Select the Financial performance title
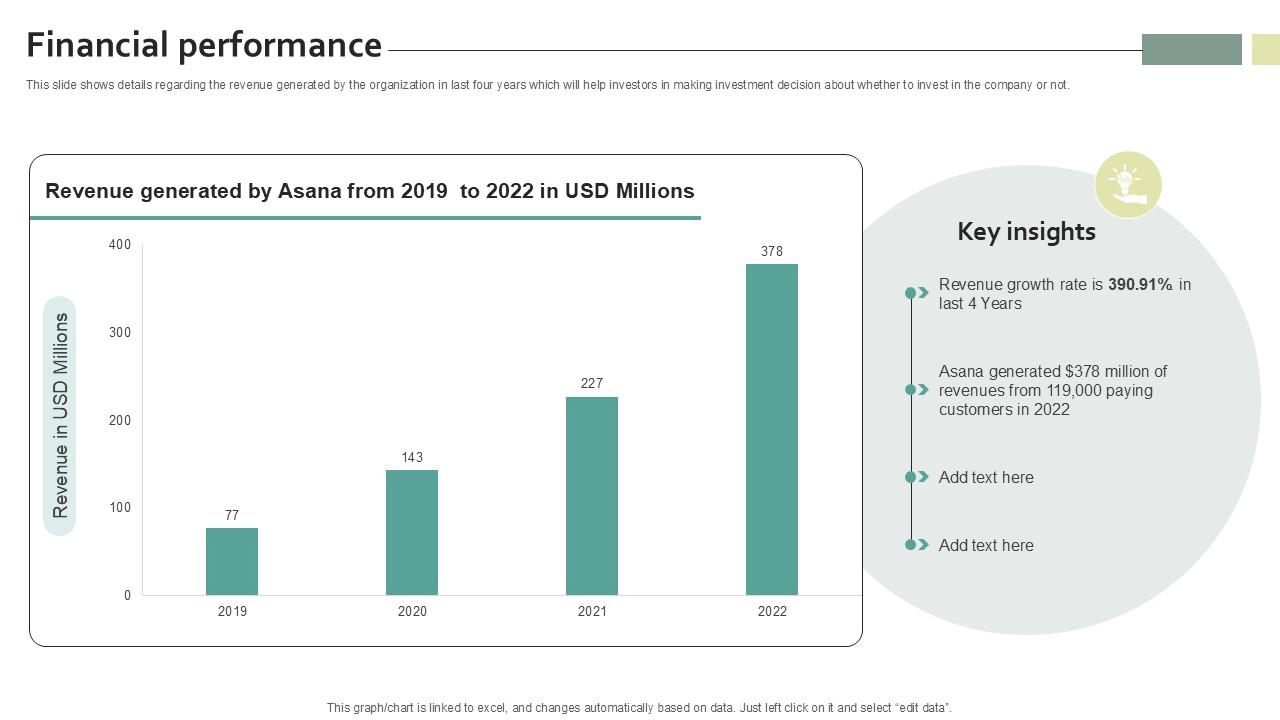The image size is (1280, 720). [204, 46]
